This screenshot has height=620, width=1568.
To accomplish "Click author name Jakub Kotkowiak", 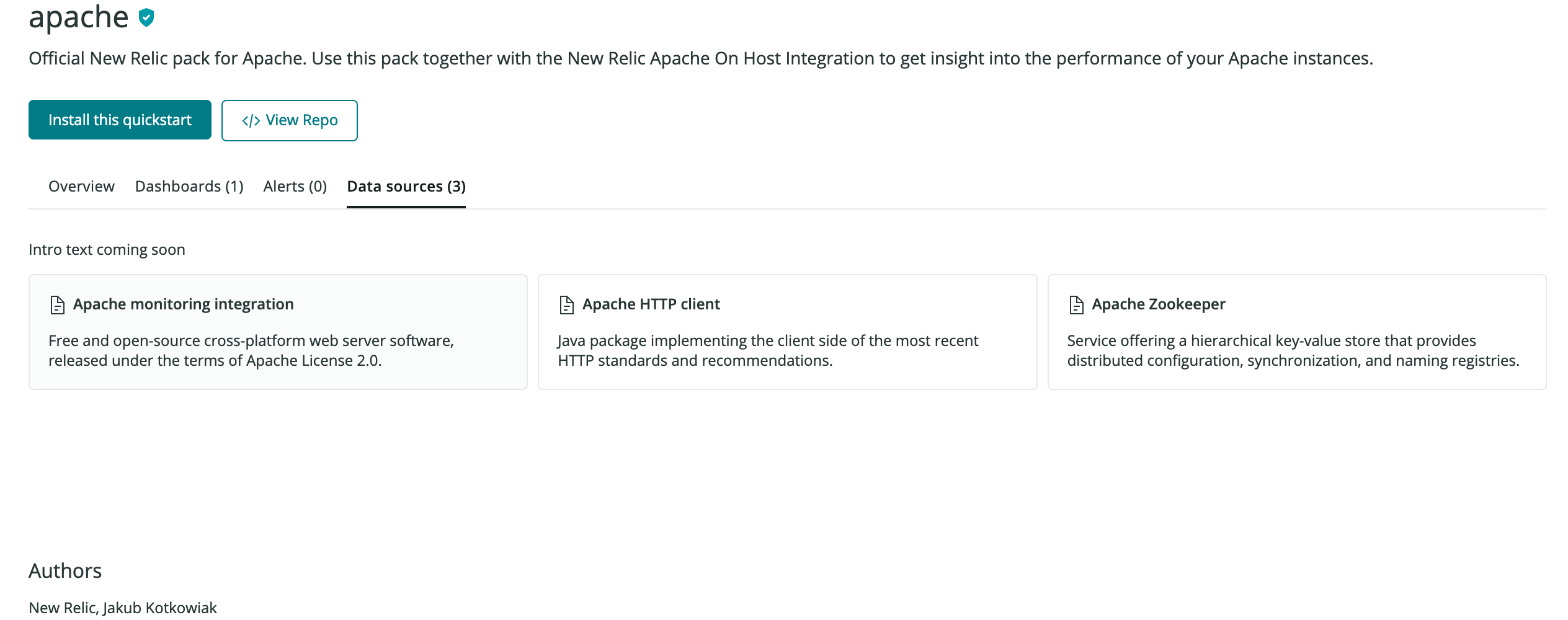I will coord(159,608).
